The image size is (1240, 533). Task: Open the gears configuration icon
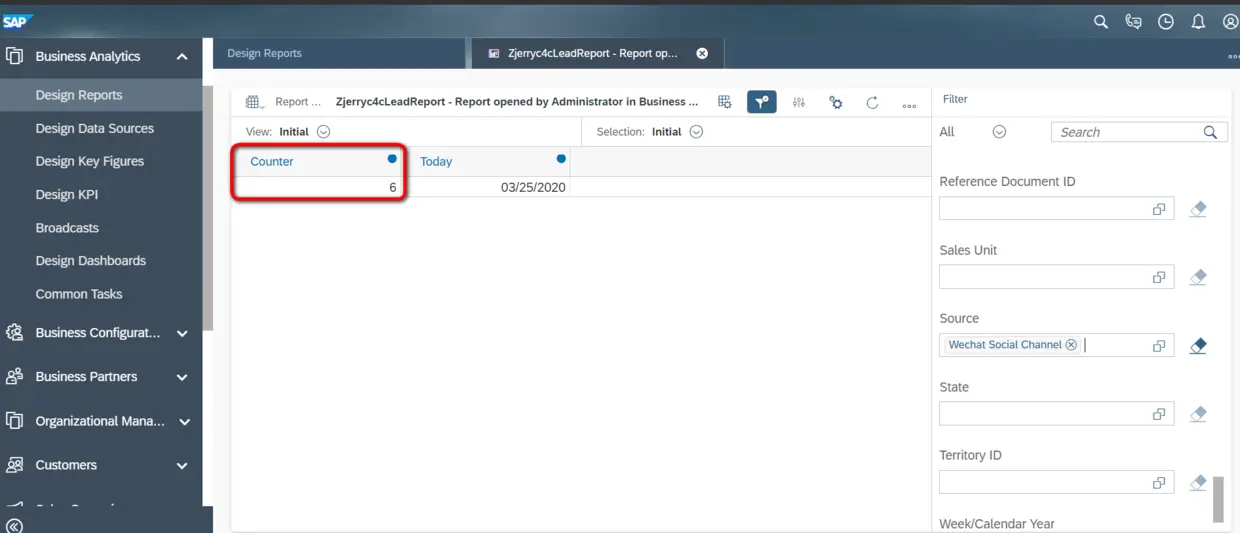pyautogui.click(x=836, y=102)
